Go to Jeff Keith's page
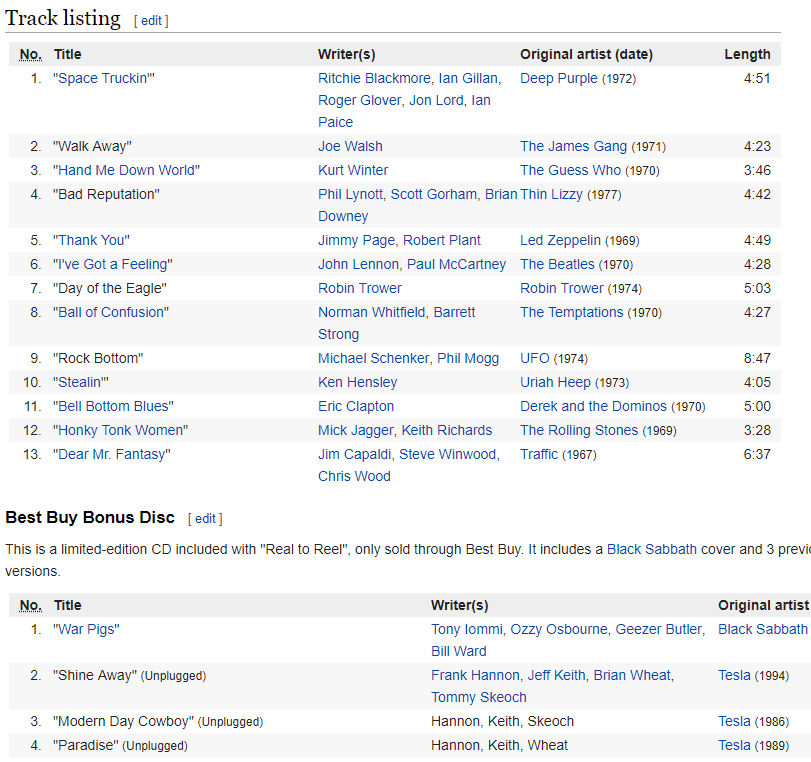The image size is (811, 762). 557,675
